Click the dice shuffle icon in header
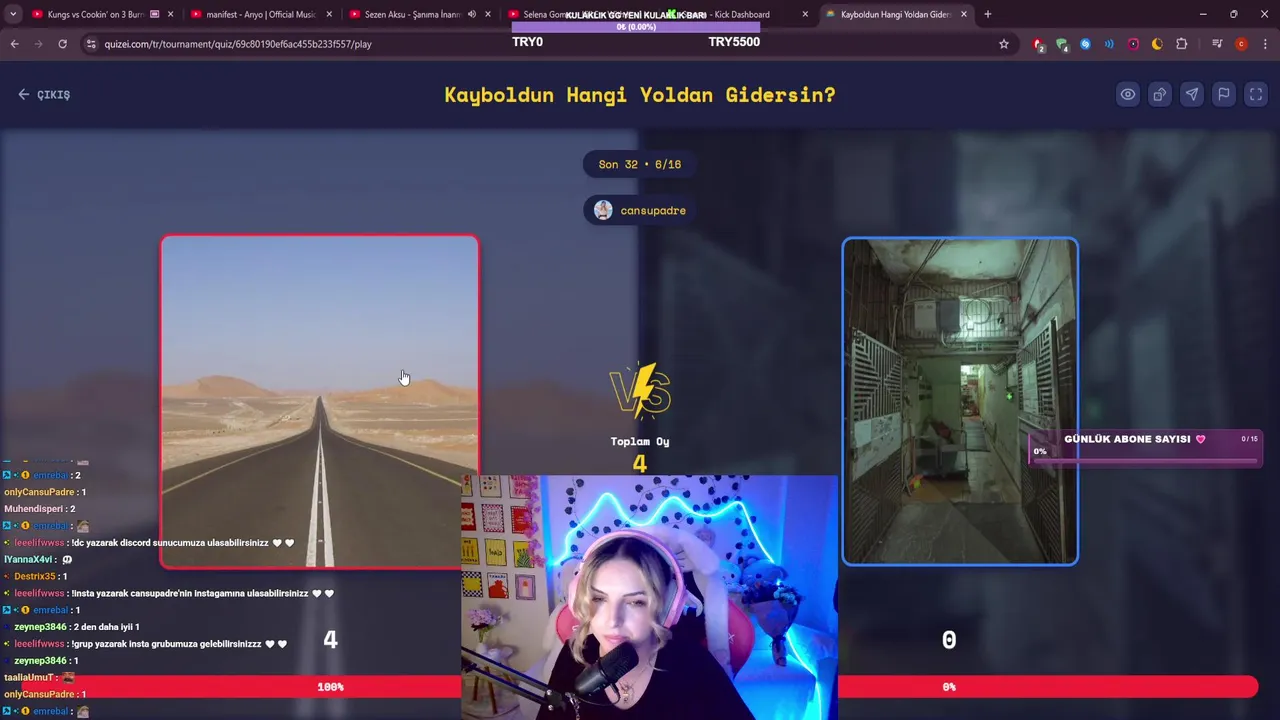This screenshot has width=1280, height=720. [1159, 94]
